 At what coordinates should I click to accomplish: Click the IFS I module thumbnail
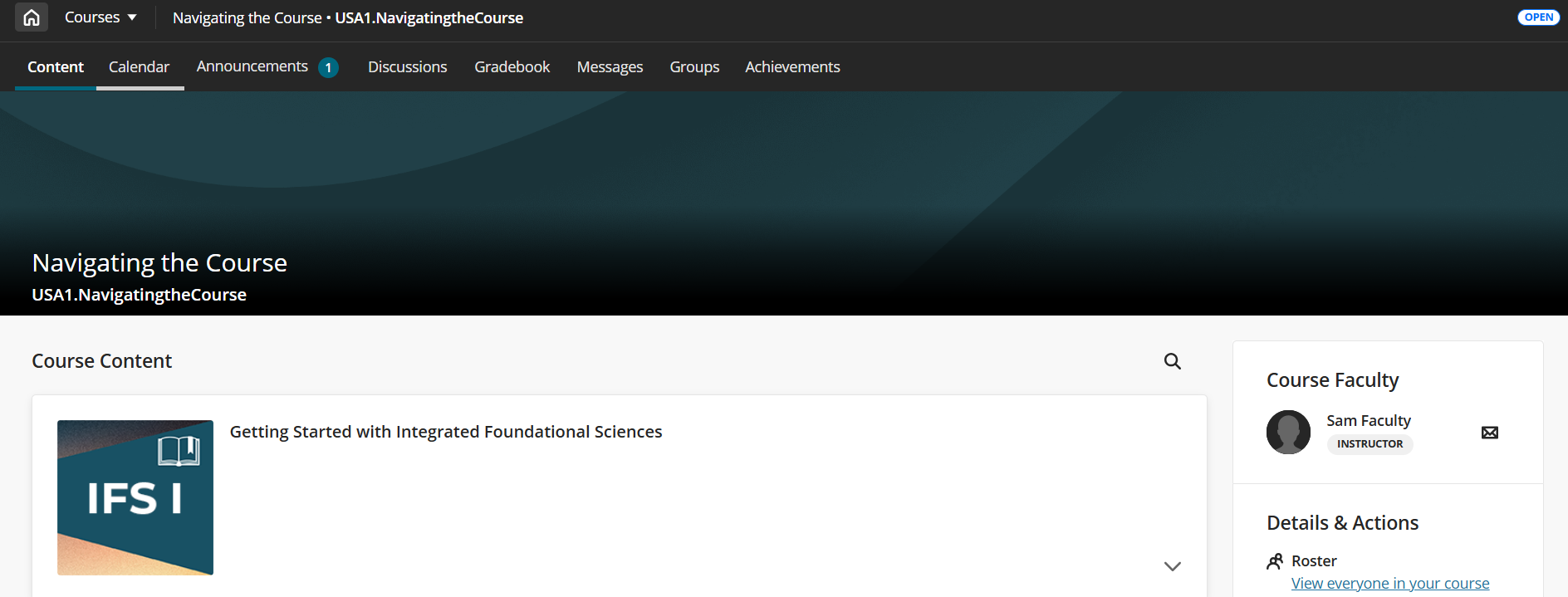tap(135, 497)
